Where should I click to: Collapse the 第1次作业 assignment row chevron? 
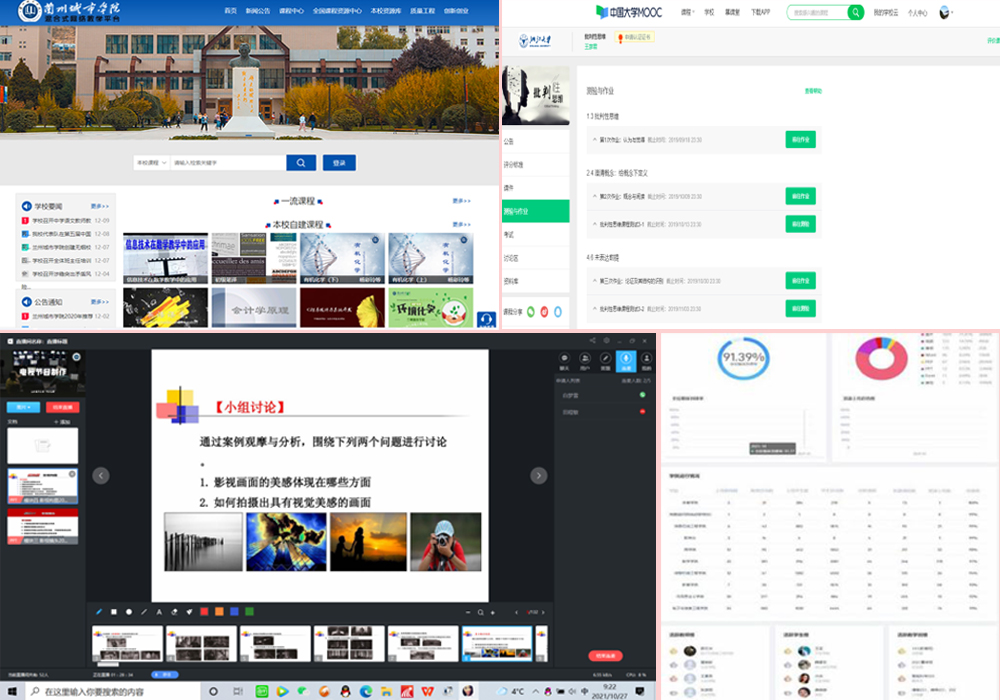pyautogui.click(x=594, y=139)
